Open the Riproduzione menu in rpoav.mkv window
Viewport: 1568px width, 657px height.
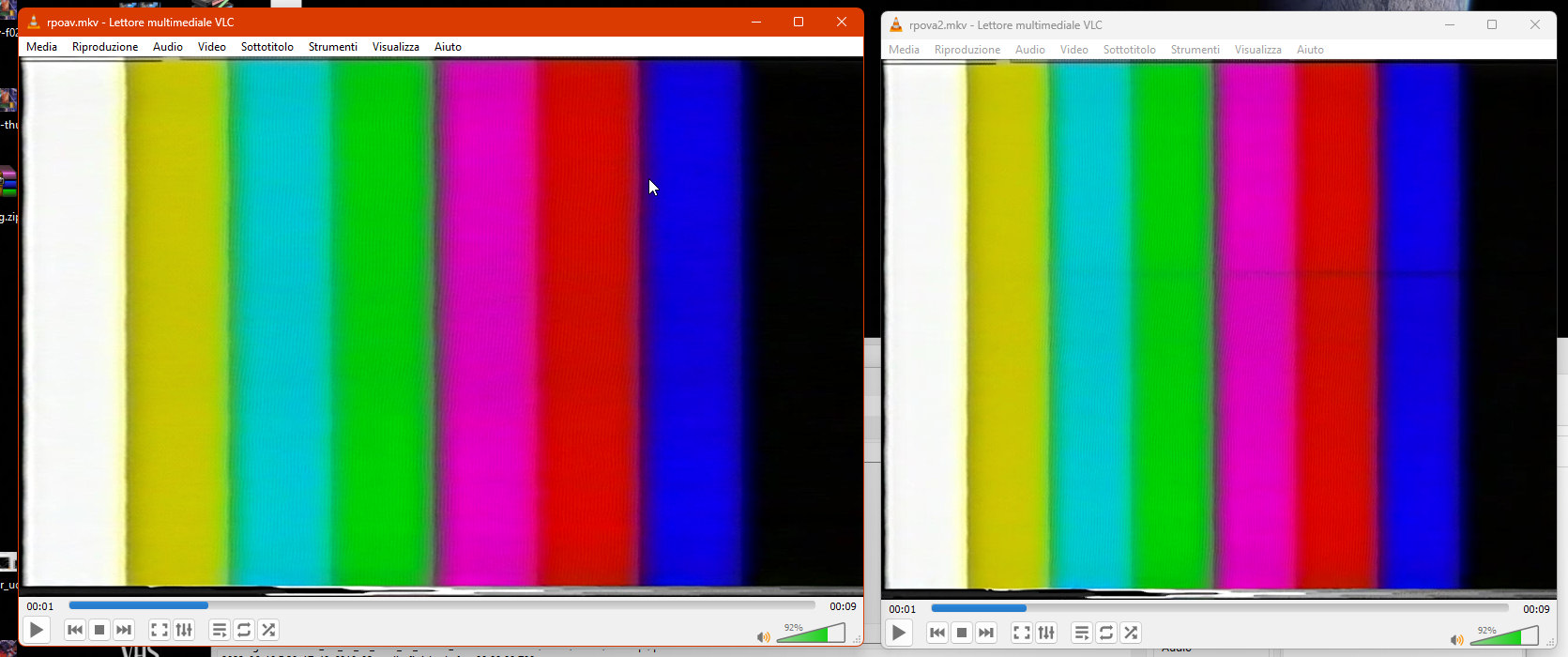(105, 47)
